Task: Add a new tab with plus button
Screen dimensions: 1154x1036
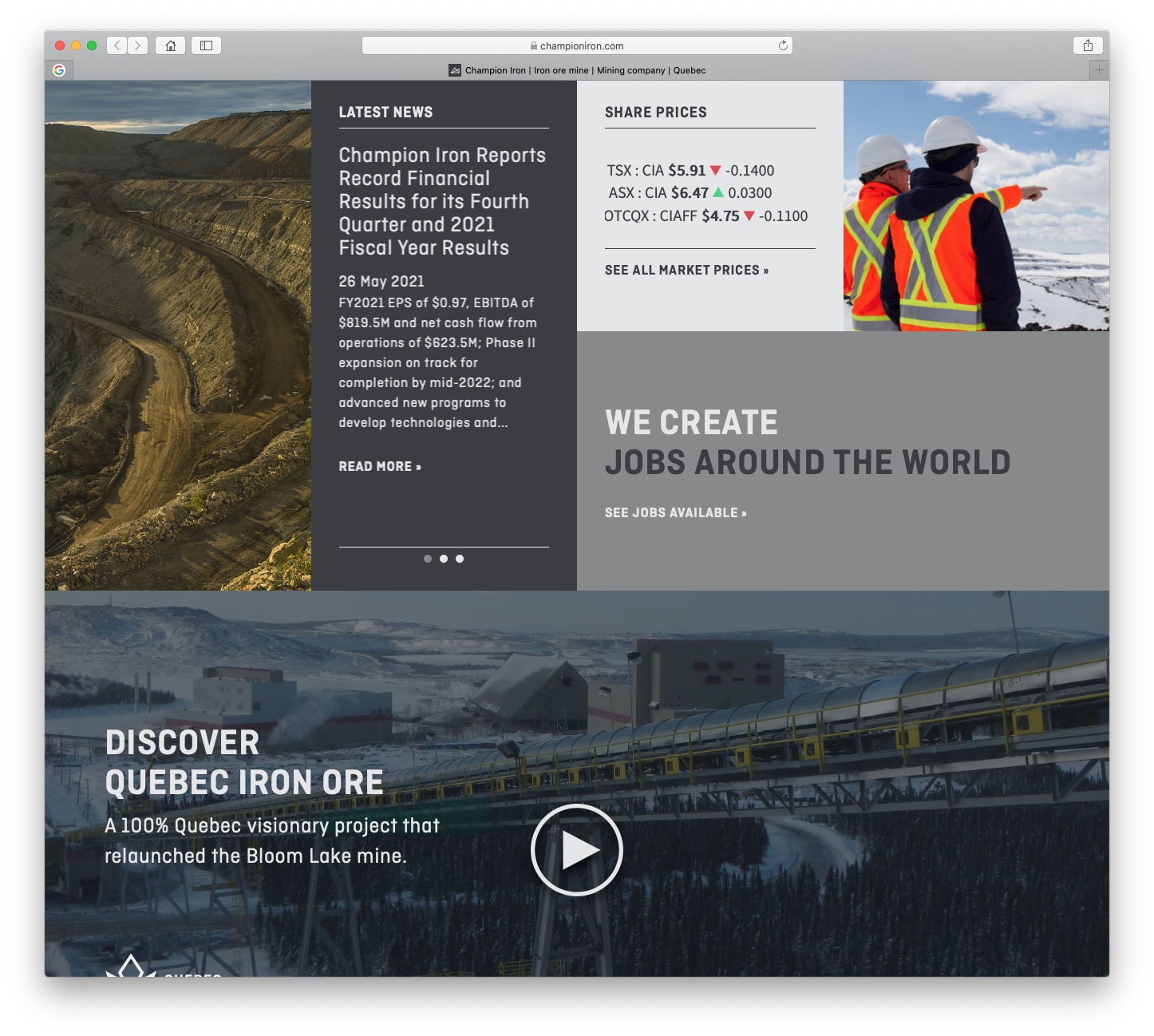Action: (1099, 70)
